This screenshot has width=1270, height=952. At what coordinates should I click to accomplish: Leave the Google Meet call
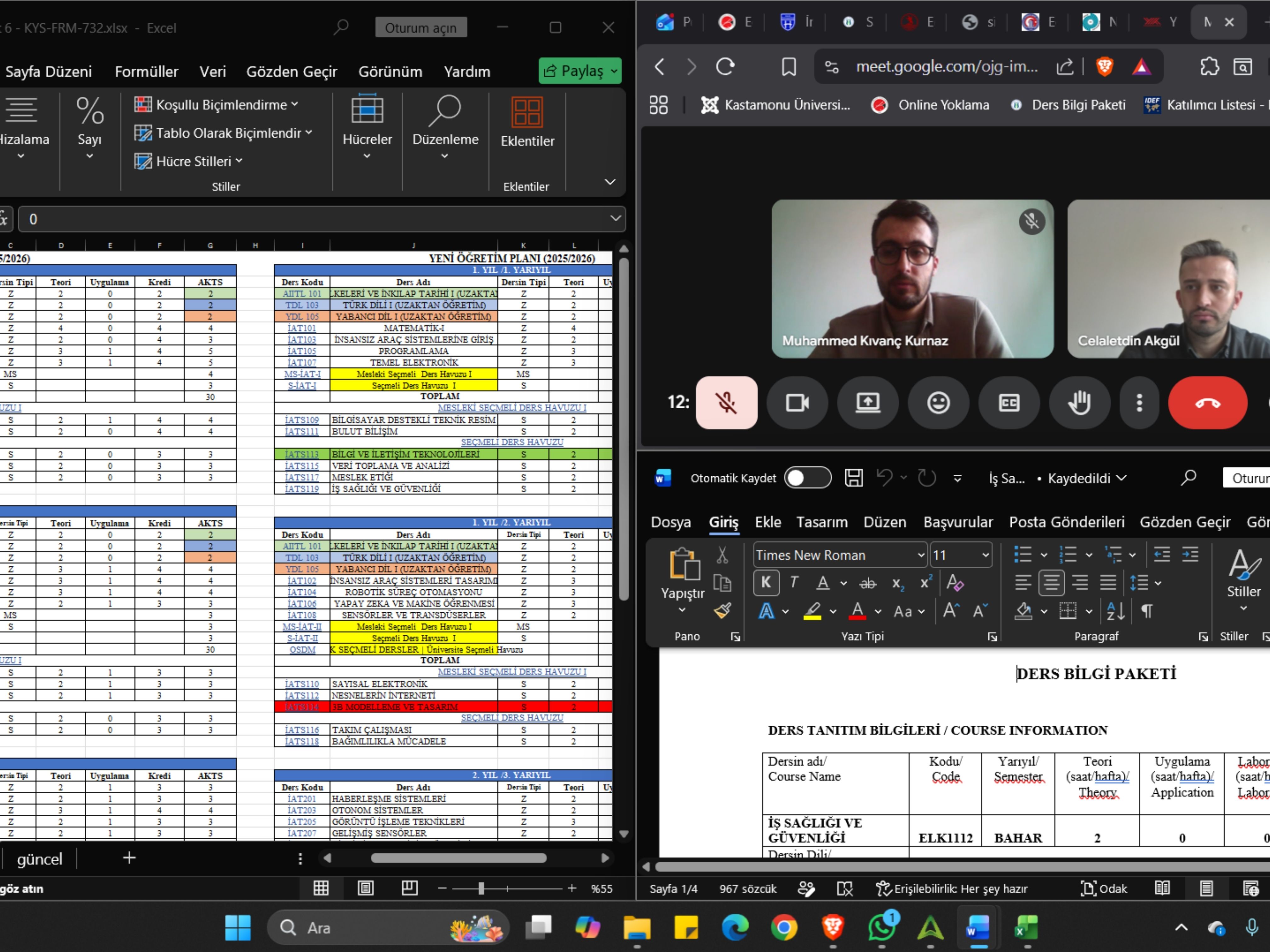coord(1207,402)
